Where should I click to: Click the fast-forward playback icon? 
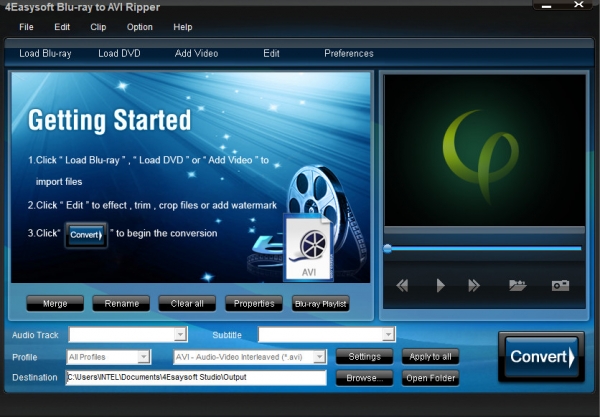point(474,285)
